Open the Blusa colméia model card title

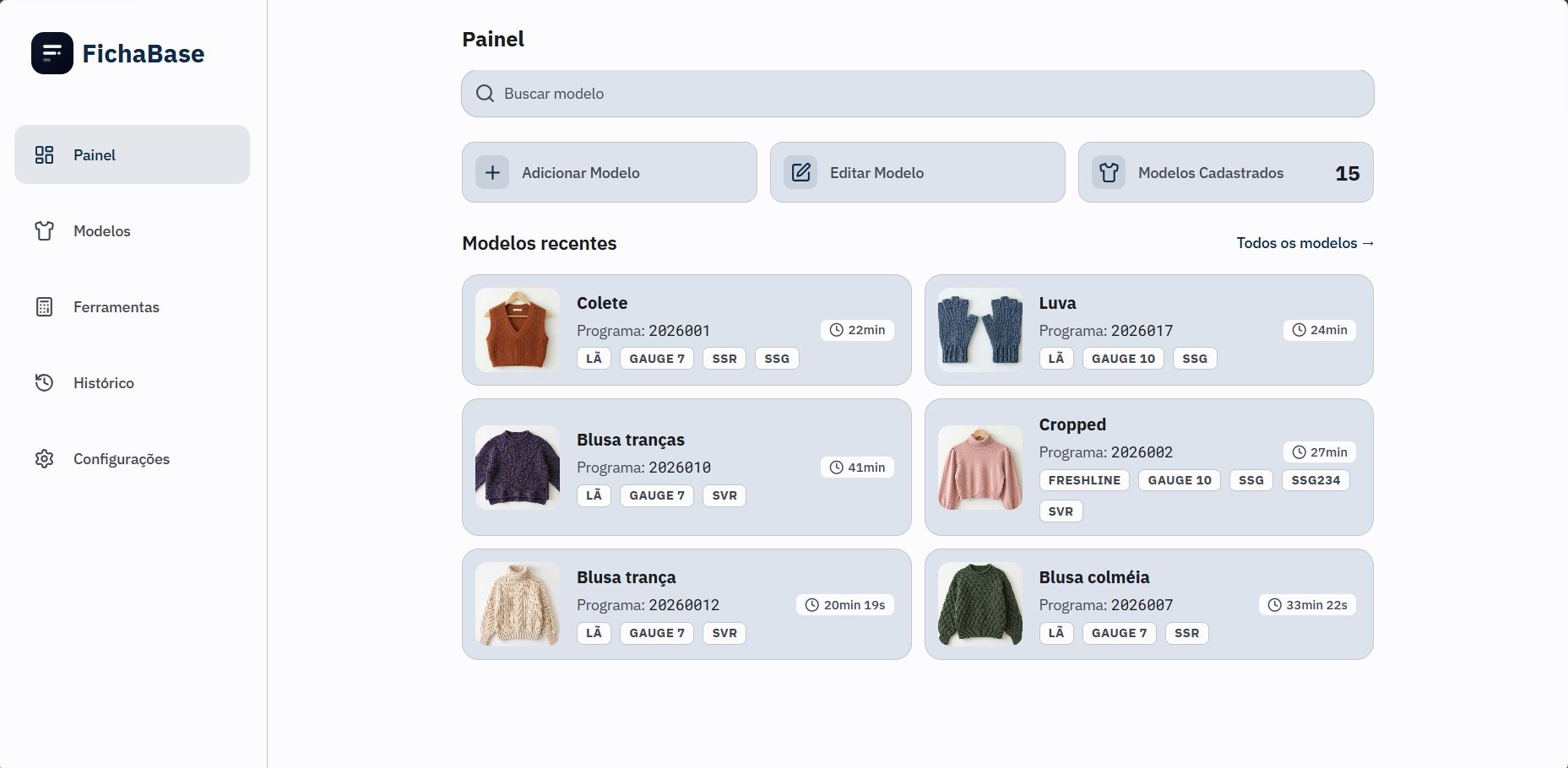[x=1094, y=577]
